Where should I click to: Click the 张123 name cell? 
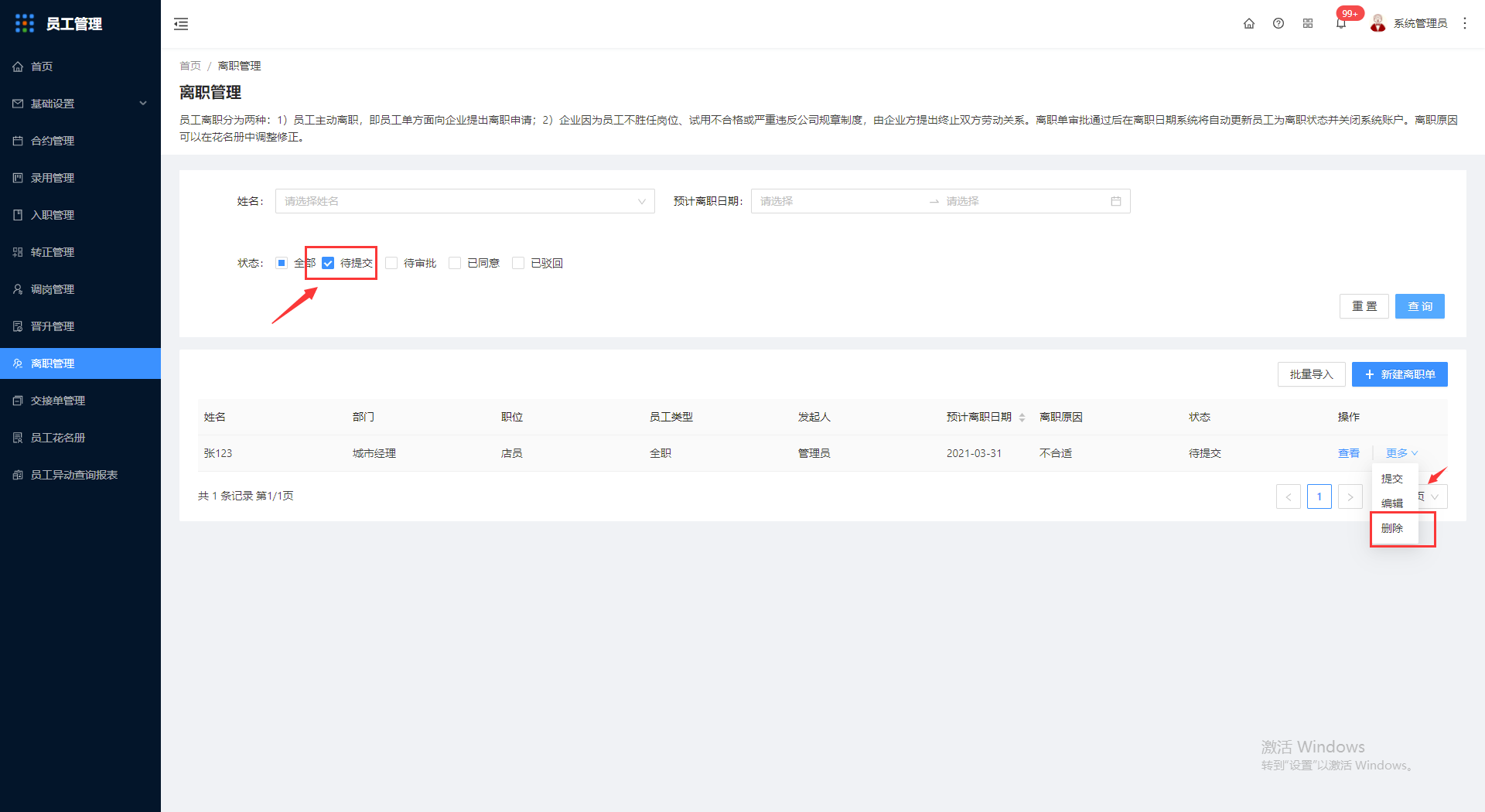218,453
